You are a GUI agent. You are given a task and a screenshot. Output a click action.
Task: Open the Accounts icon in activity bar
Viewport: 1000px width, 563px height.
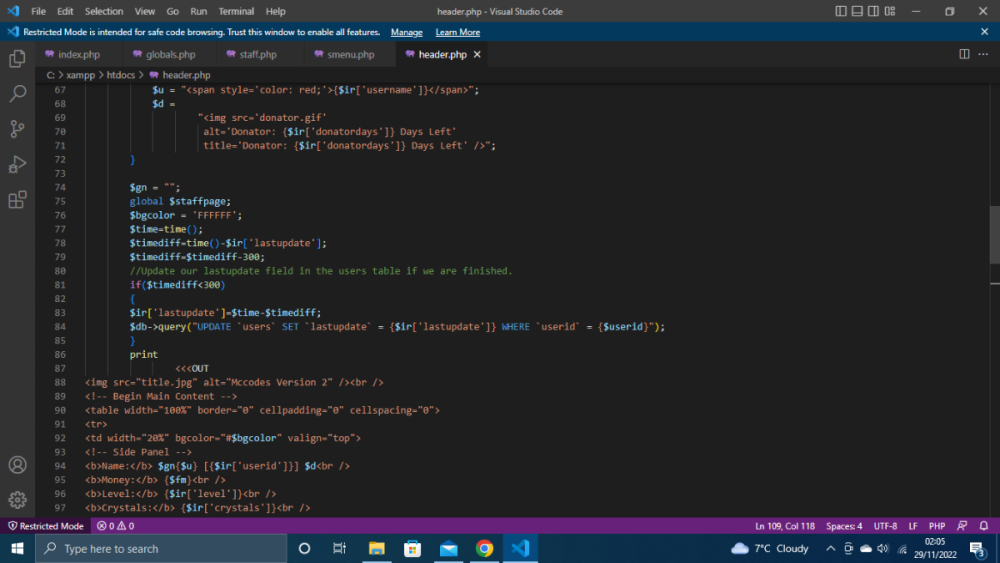pyautogui.click(x=17, y=465)
